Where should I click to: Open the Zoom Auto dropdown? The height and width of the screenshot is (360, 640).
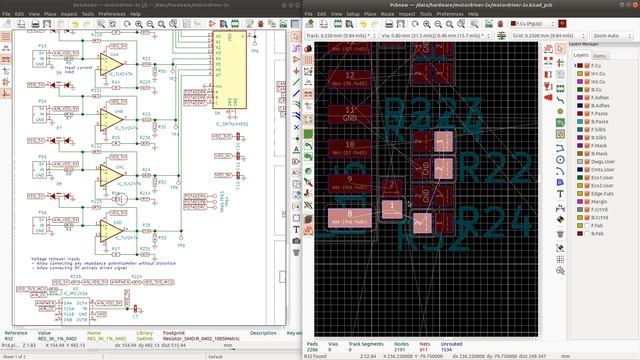[612, 36]
